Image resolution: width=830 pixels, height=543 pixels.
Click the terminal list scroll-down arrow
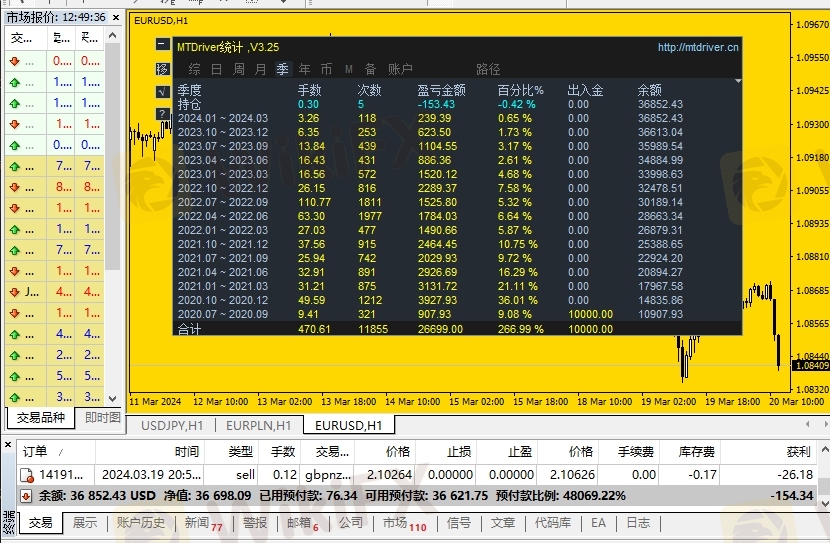824,503
